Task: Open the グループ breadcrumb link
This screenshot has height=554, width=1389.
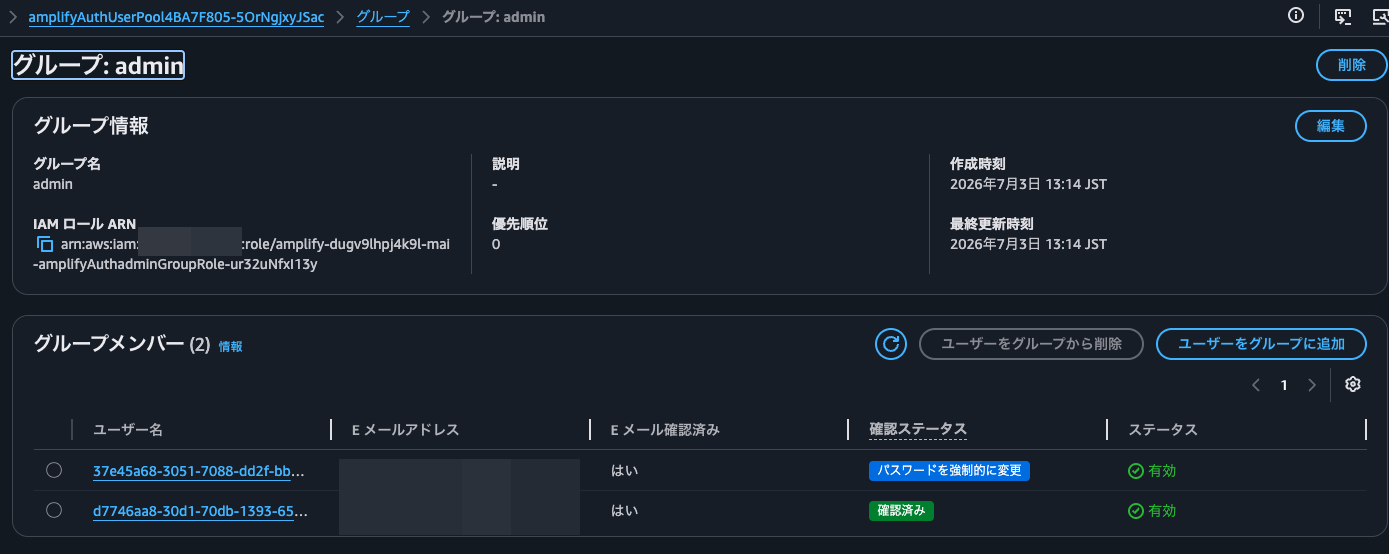Action: (383, 18)
